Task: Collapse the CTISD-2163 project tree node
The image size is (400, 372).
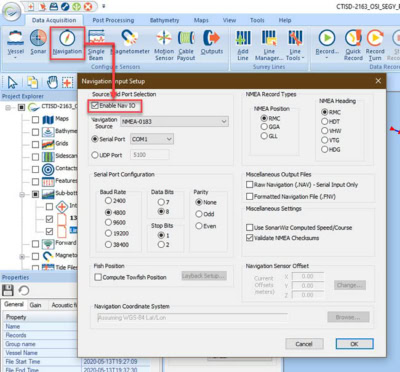Action: [8, 108]
